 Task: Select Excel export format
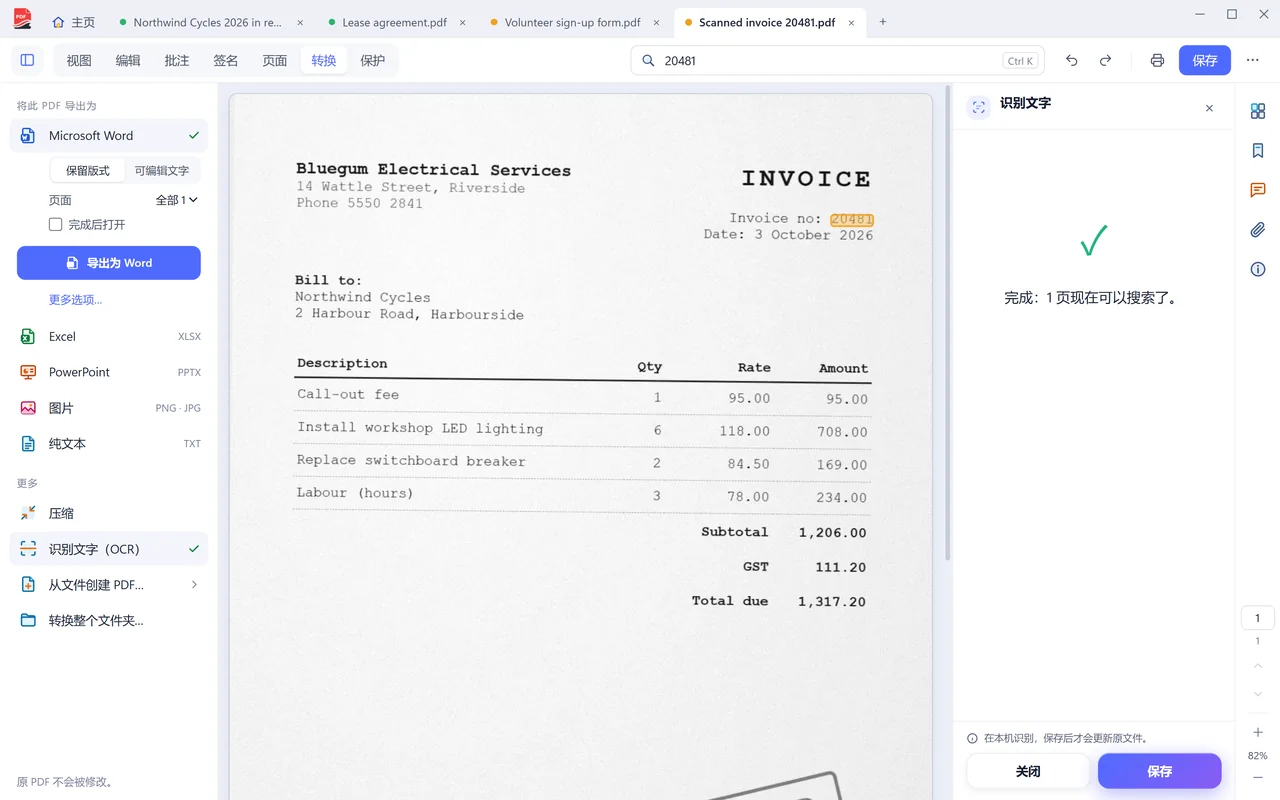[x=109, y=337]
